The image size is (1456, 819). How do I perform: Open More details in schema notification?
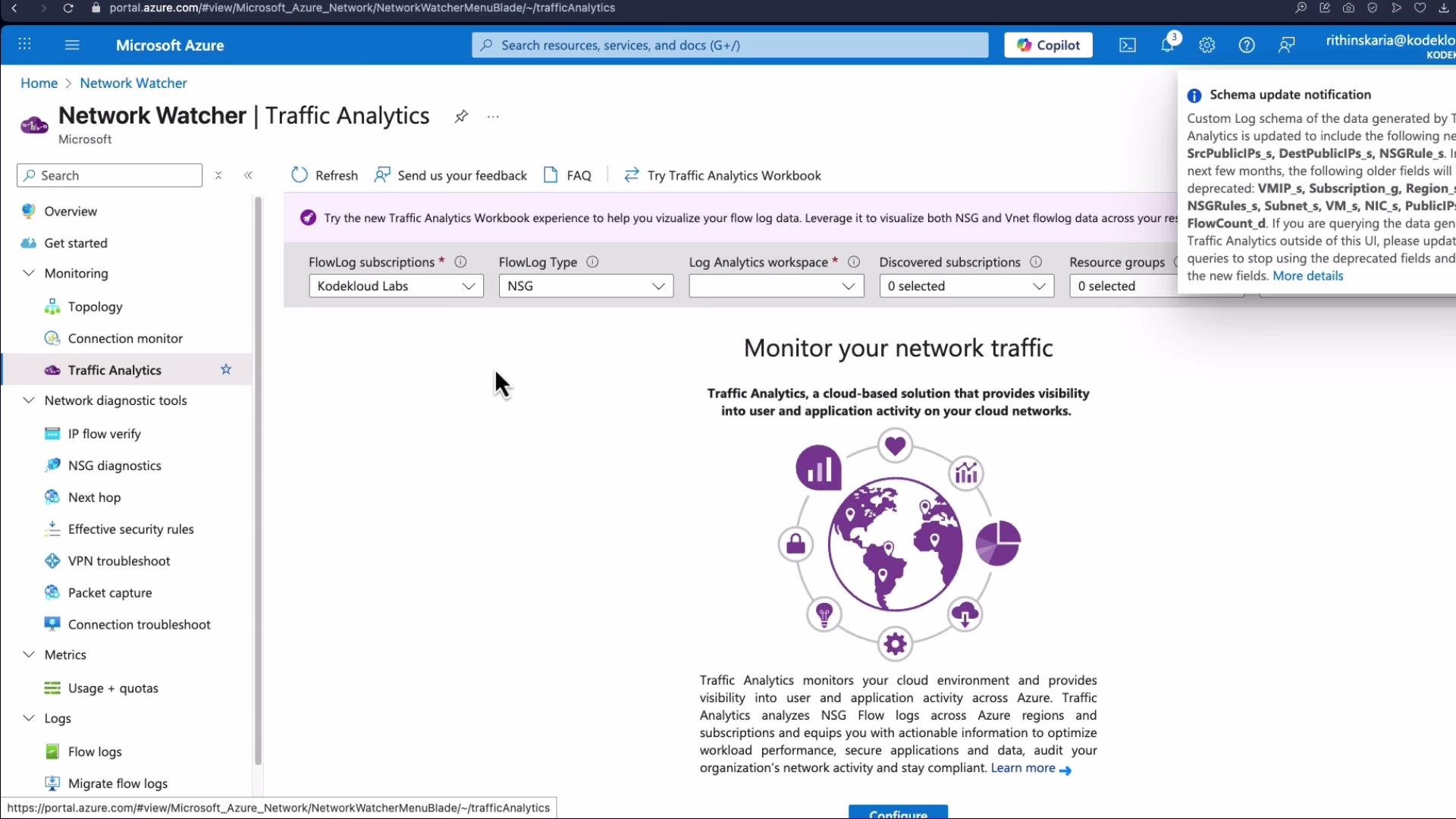coord(1307,276)
